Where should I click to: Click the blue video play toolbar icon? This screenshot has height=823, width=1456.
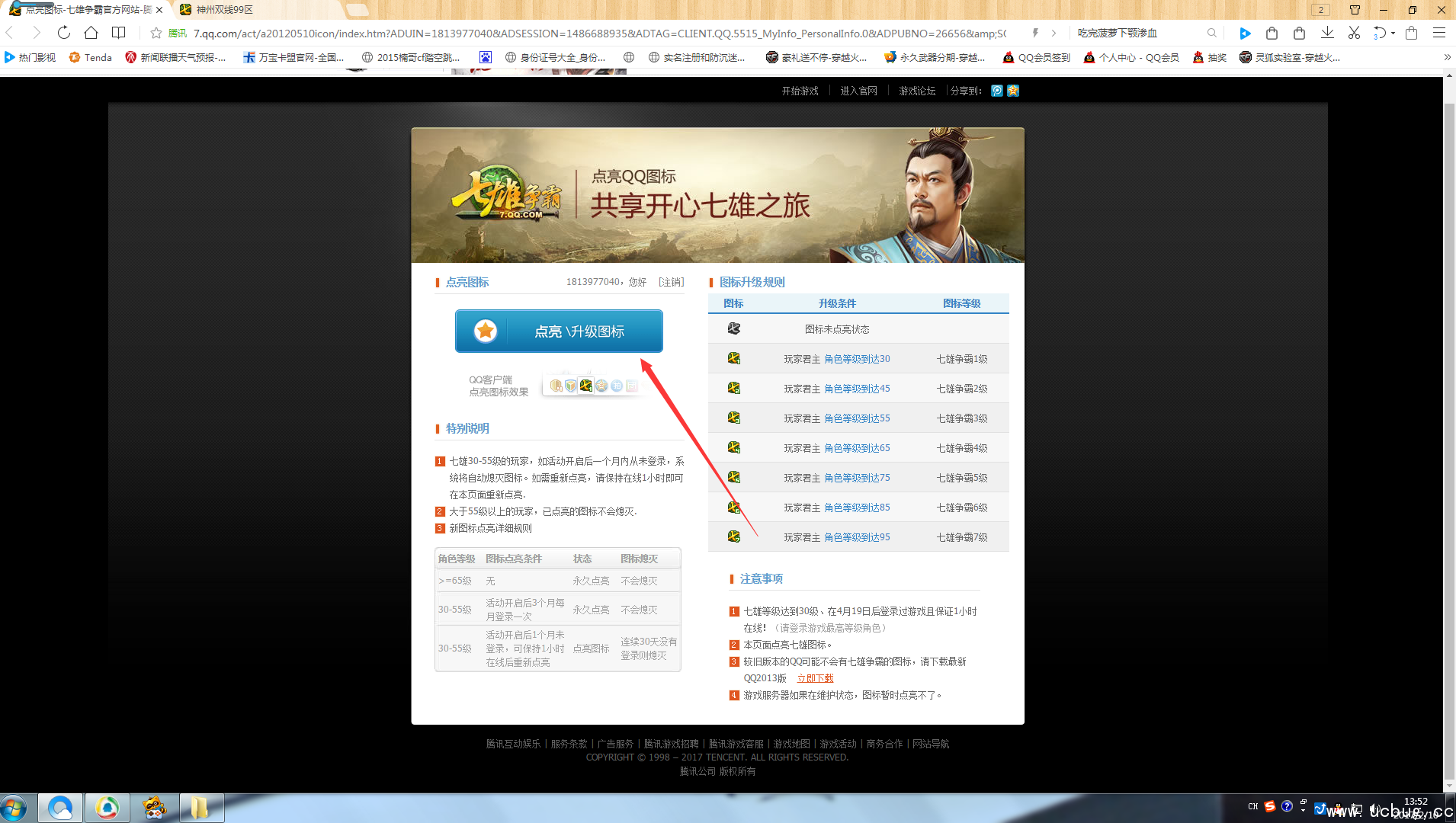pos(1245,33)
